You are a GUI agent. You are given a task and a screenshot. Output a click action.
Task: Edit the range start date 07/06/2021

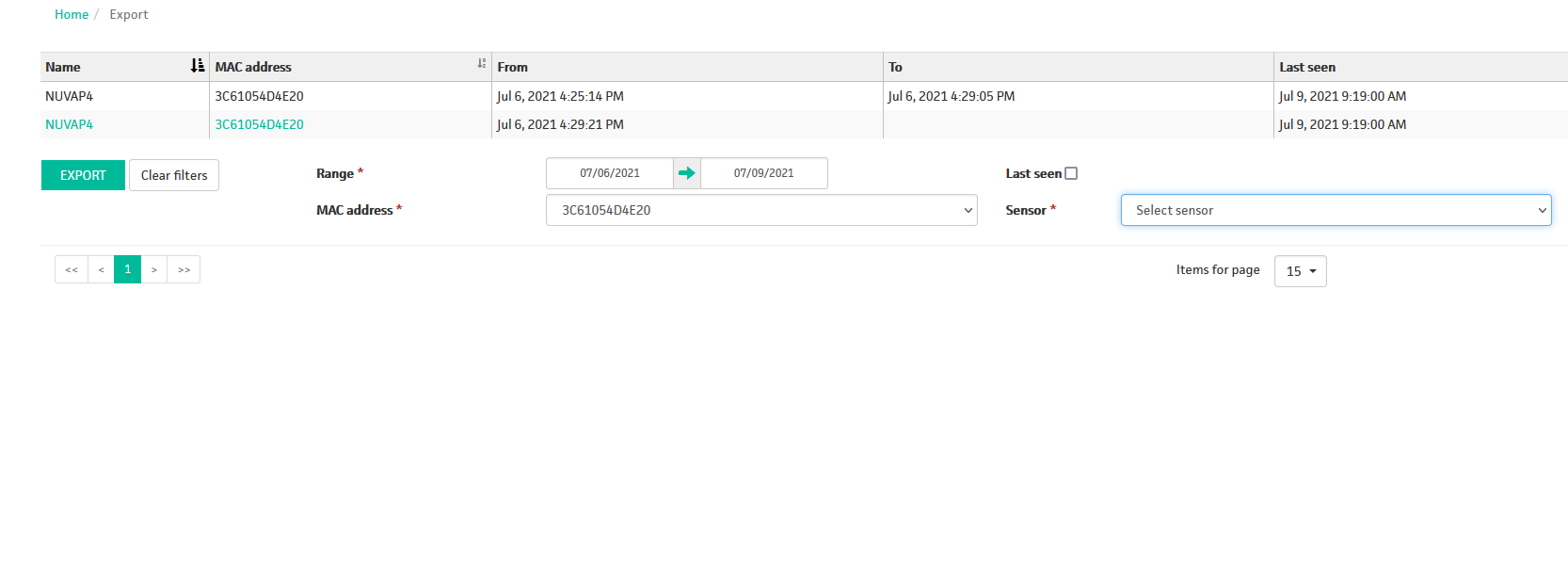(610, 173)
